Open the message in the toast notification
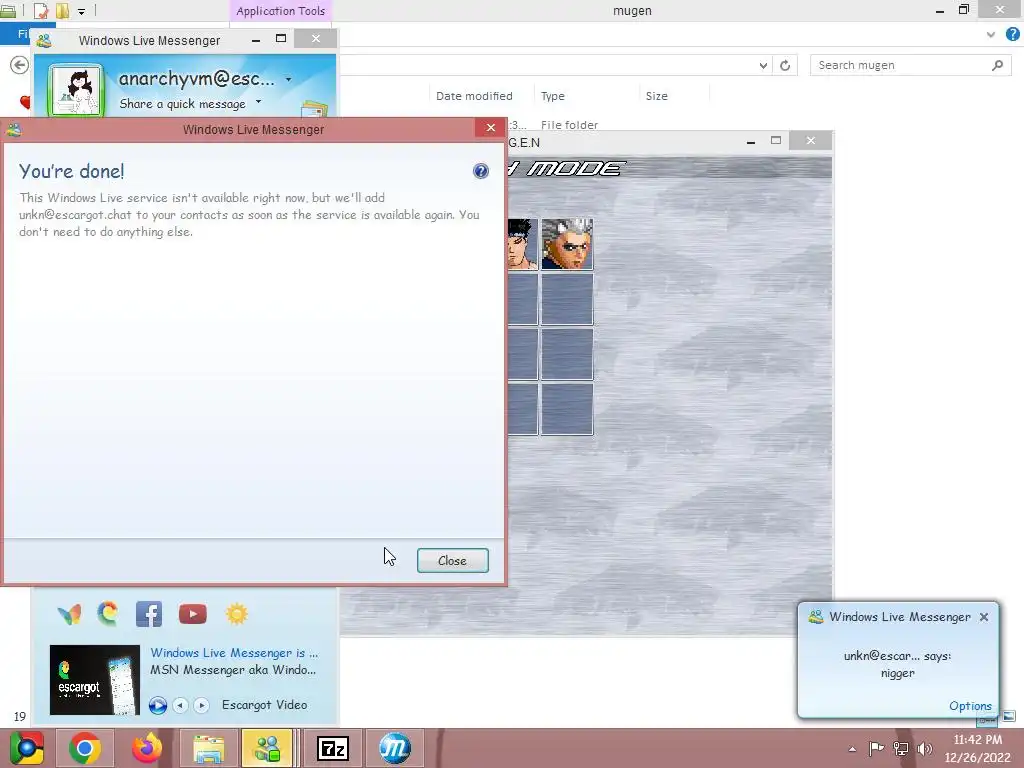 pos(897,664)
